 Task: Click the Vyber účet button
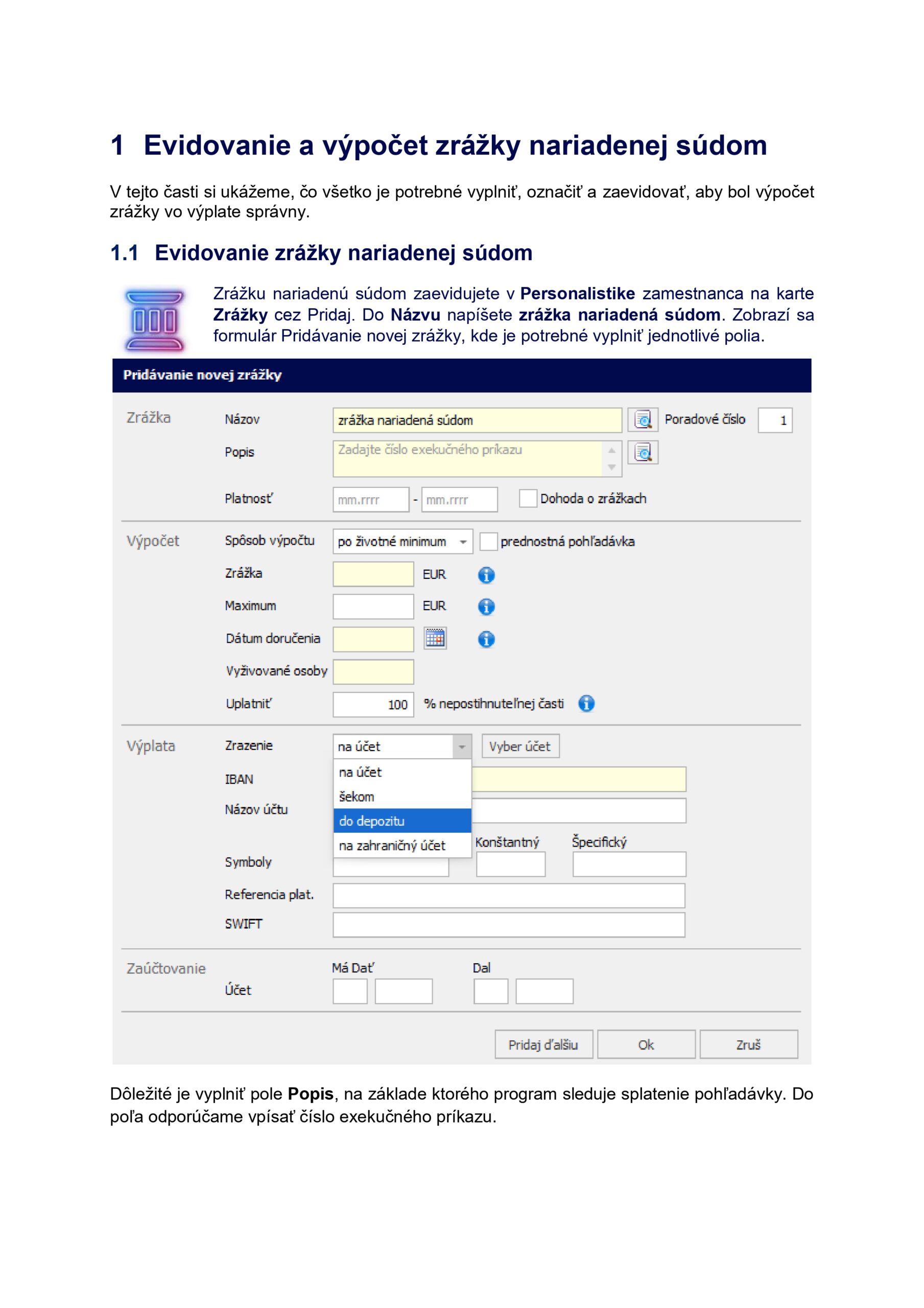coord(519,746)
